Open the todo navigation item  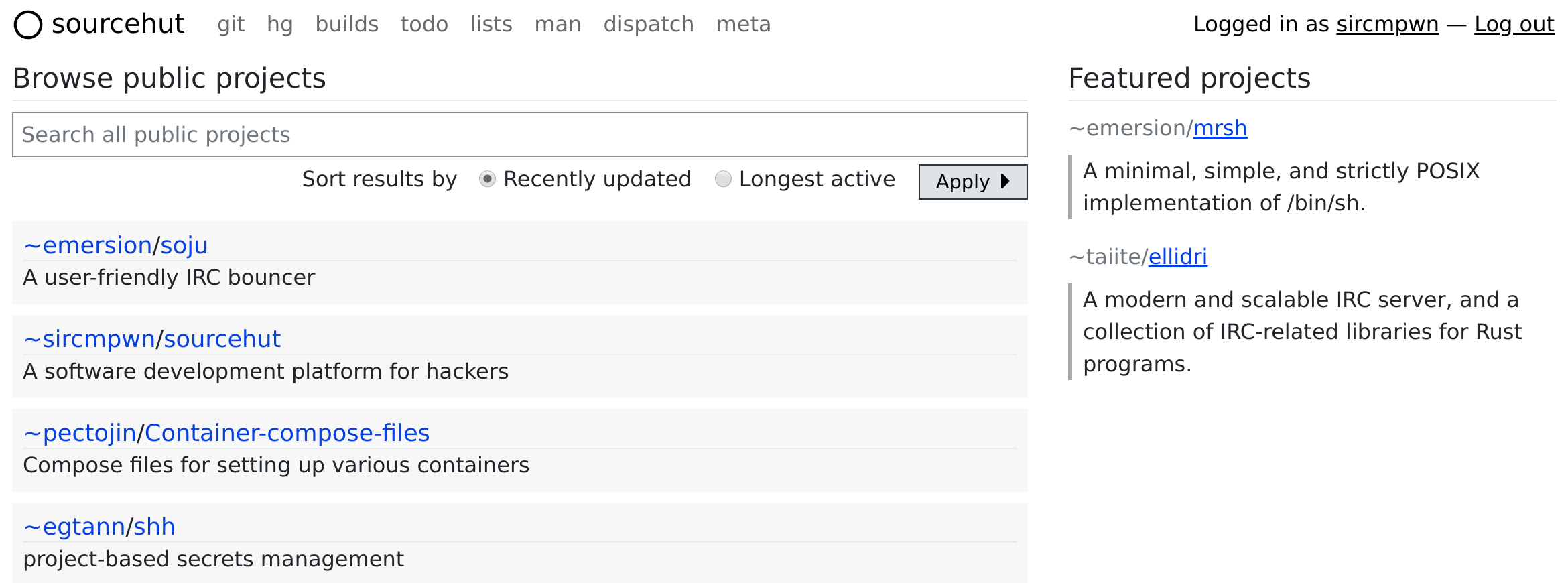point(424,25)
